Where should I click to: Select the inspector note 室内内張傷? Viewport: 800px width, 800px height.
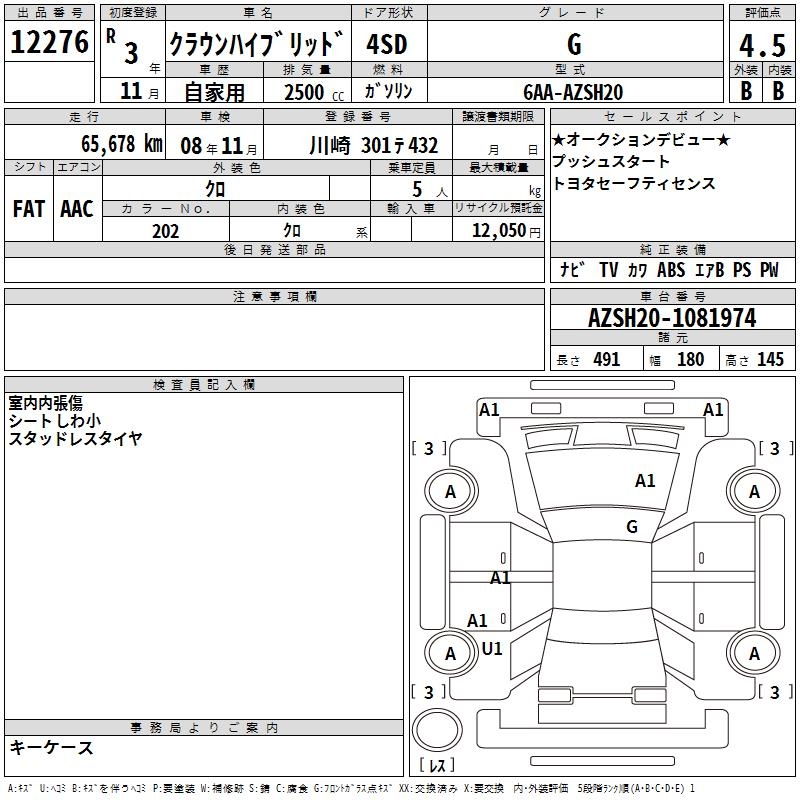pos(46,403)
